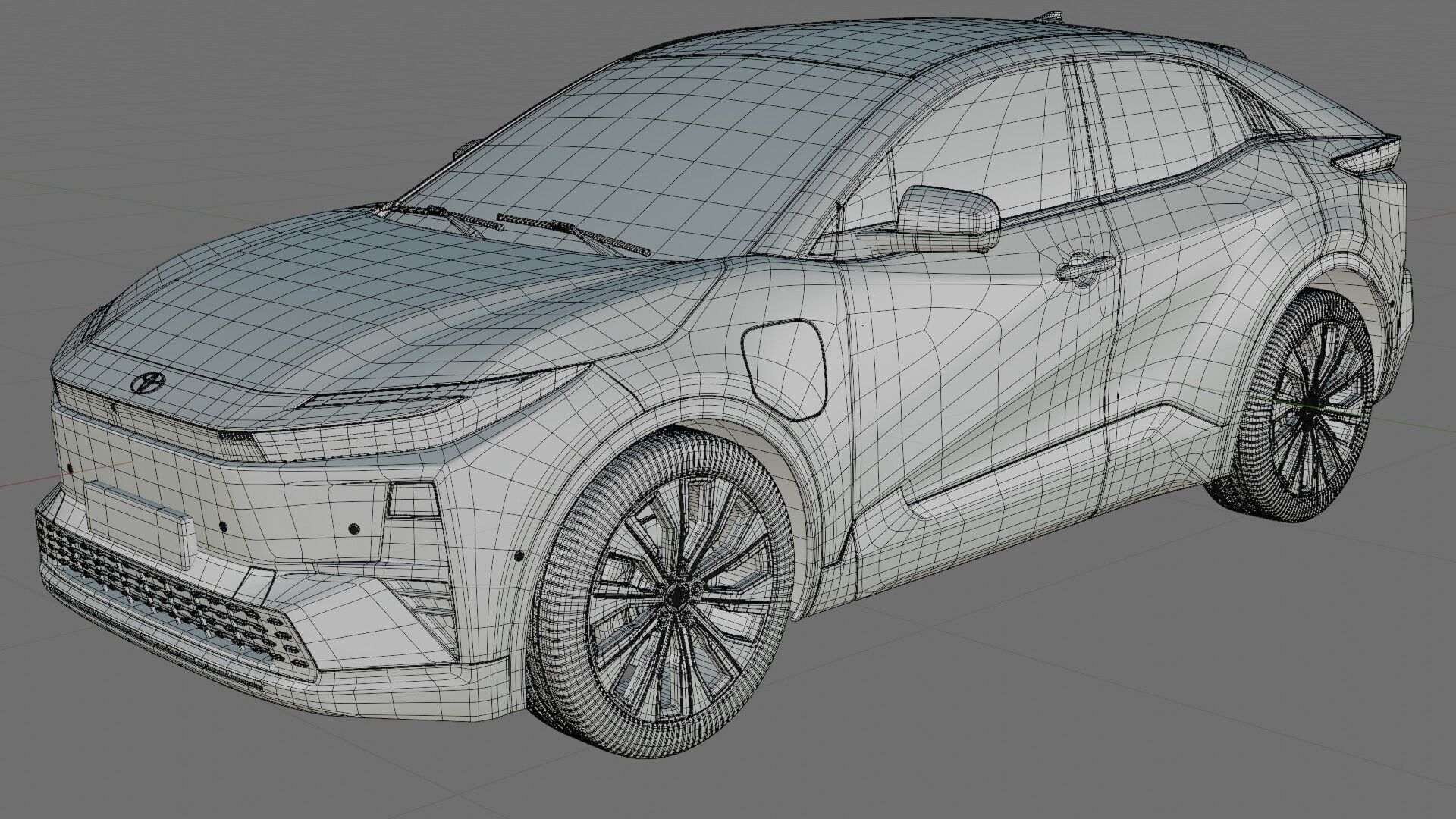Image resolution: width=1456 pixels, height=819 pixels.
Task: Click the front door handle mesh
Action: pos(1086,269)
